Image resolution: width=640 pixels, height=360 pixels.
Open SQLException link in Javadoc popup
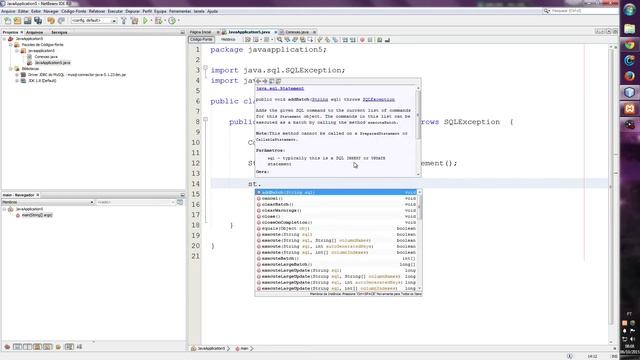[x=379, y=100]
